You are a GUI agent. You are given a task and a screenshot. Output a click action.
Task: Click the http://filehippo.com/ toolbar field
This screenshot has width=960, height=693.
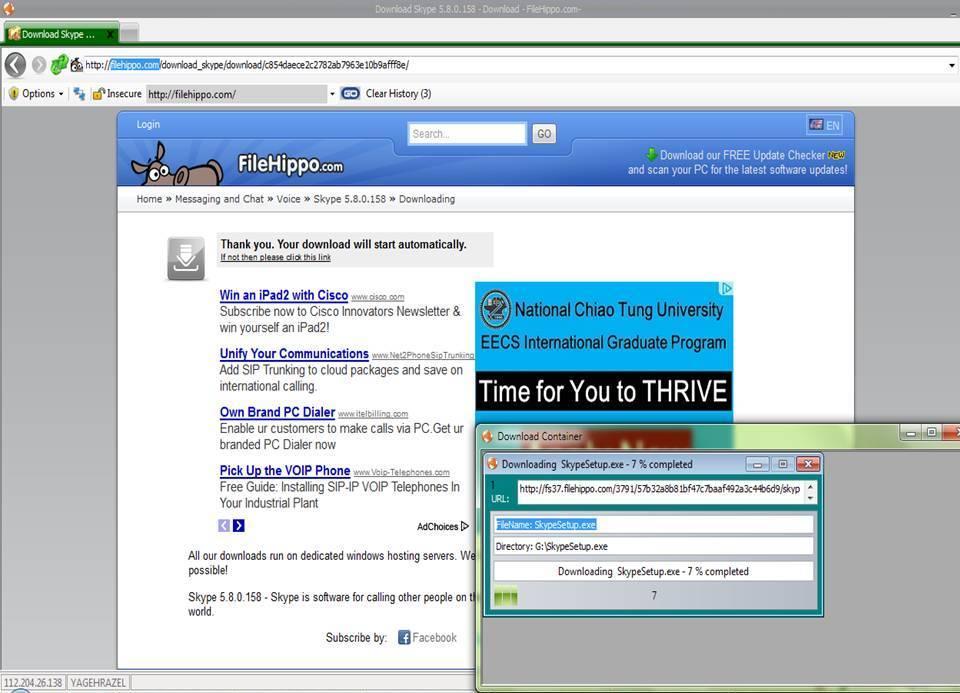236,94
